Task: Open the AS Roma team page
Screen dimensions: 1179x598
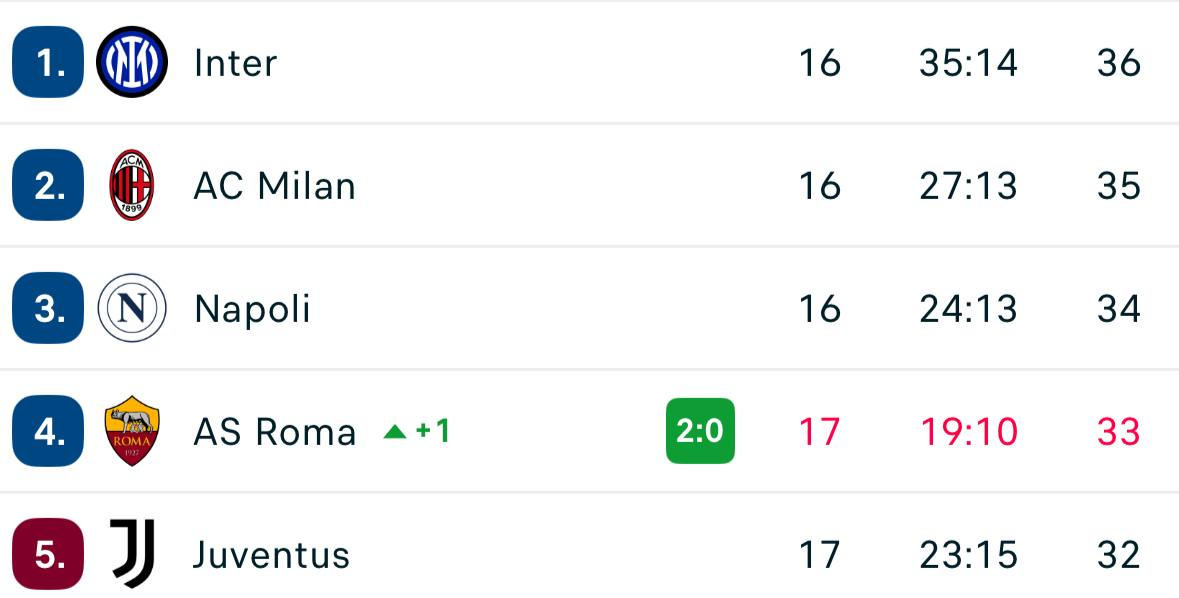Action: click(274, 432)
